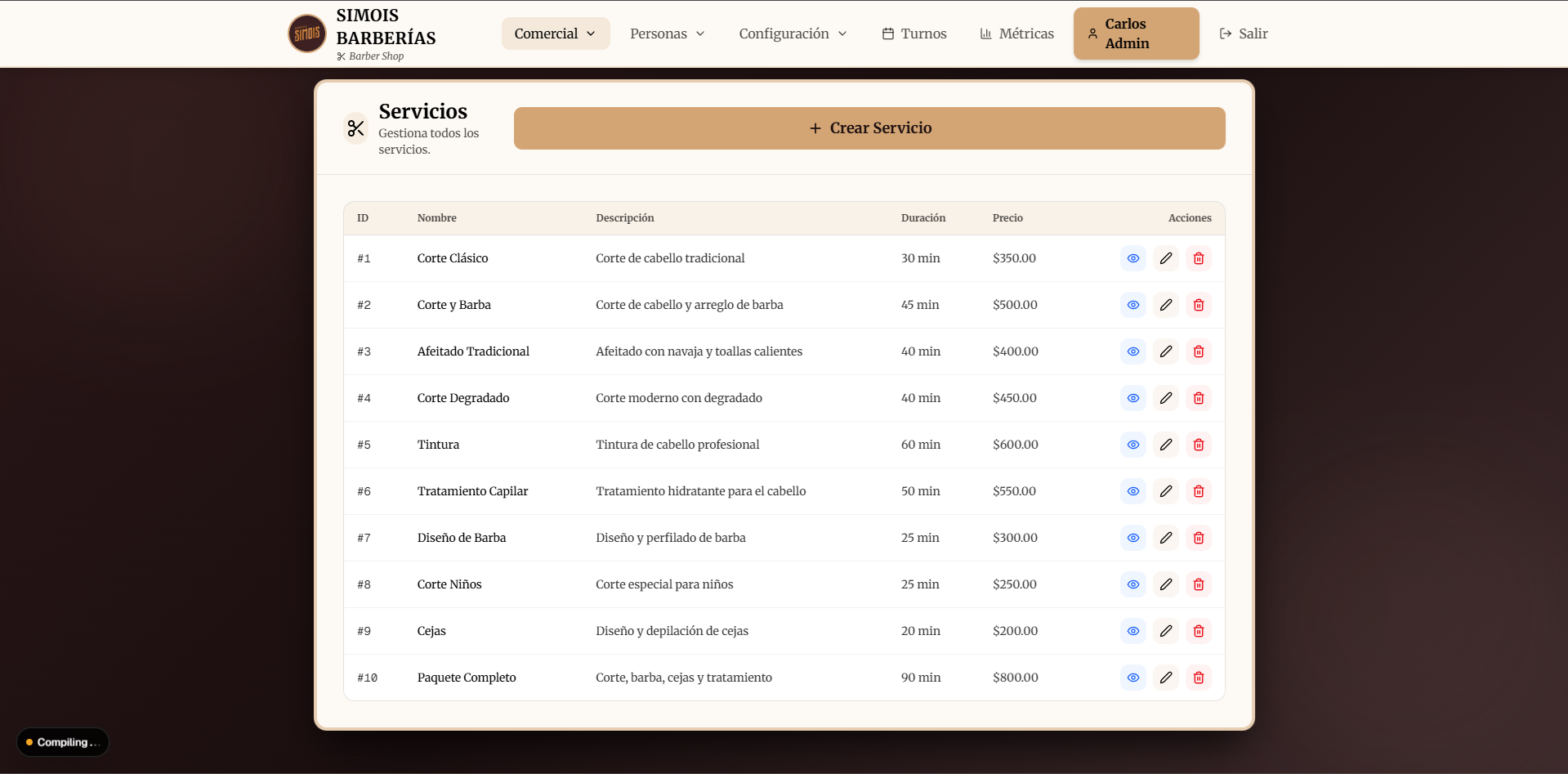Viewport: 1568px width, 774px height.
Task: Click "Afeitado con navaja y toallas calientes"
Action: pyautogui.click(x=699, y=351)
